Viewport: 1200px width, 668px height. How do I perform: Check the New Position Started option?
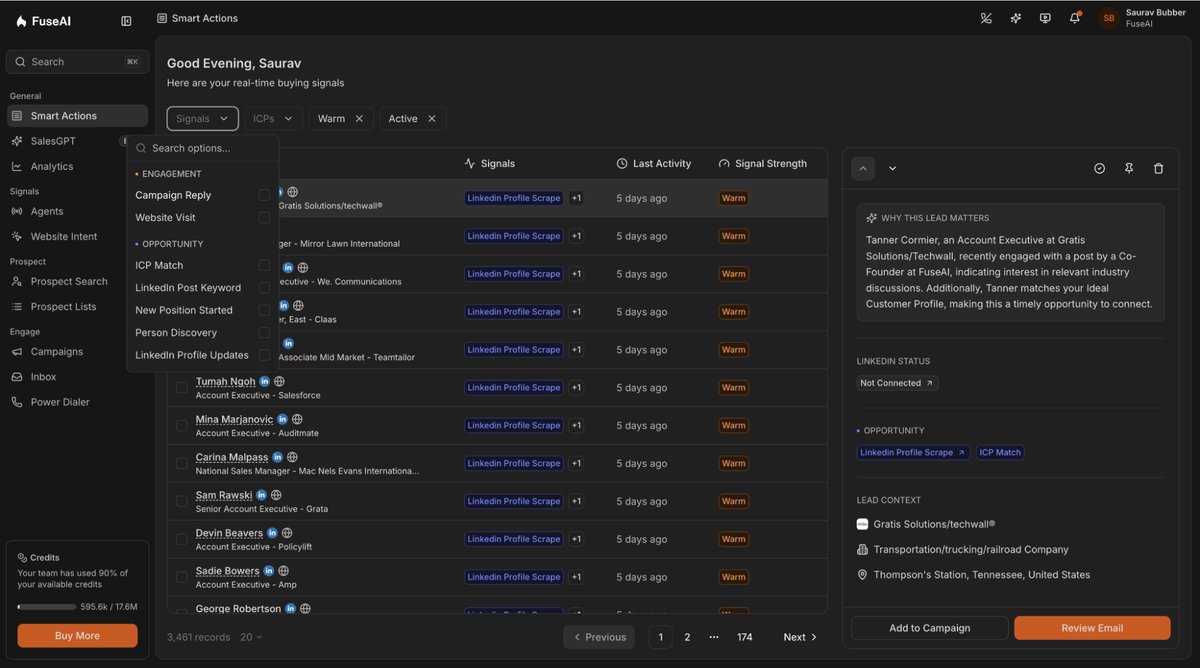tap(264, 310)
